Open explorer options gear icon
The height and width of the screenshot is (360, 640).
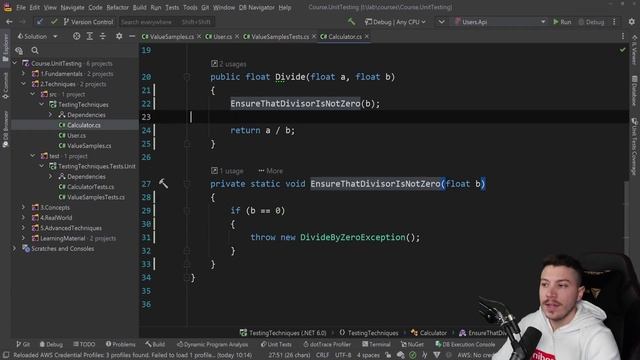(119, 36)
